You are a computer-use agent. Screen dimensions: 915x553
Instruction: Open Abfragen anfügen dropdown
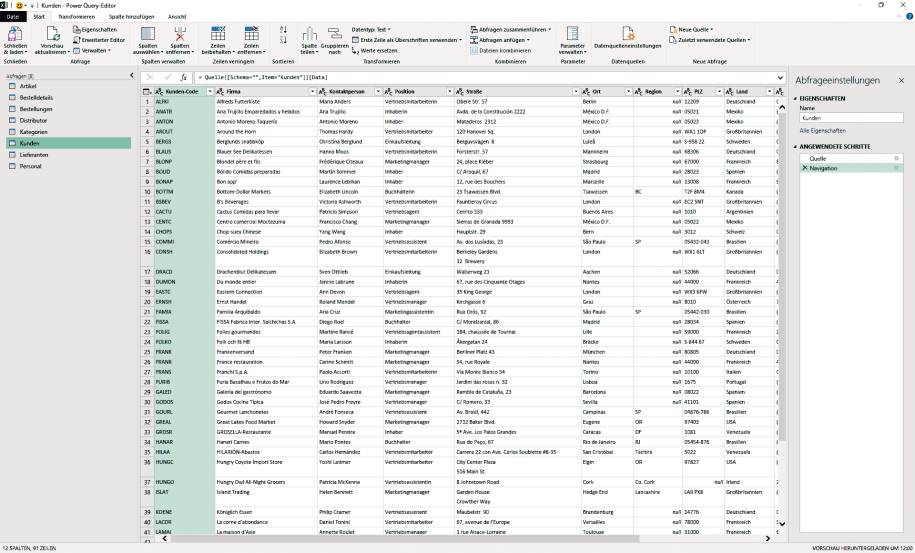pyautogui.click(x=500, y=40)
